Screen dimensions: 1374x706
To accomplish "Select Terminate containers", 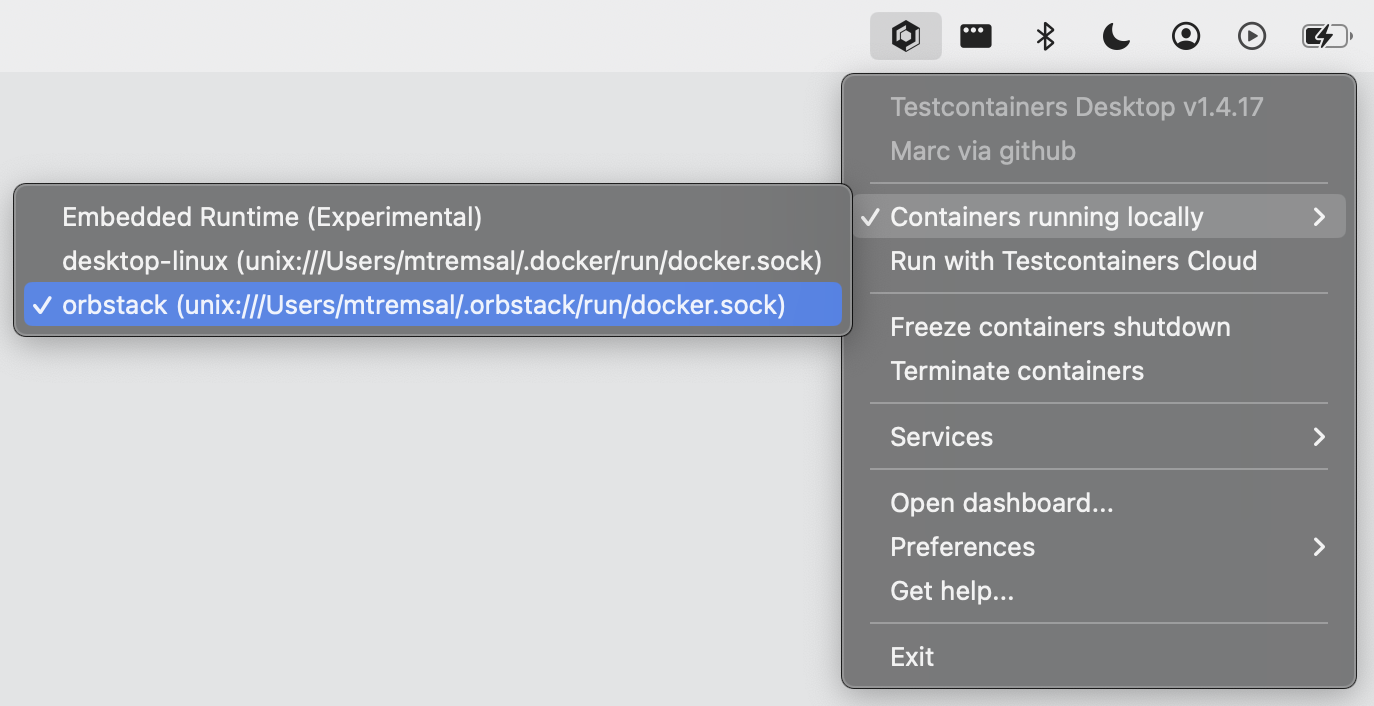I will [x=1017, y=371].
